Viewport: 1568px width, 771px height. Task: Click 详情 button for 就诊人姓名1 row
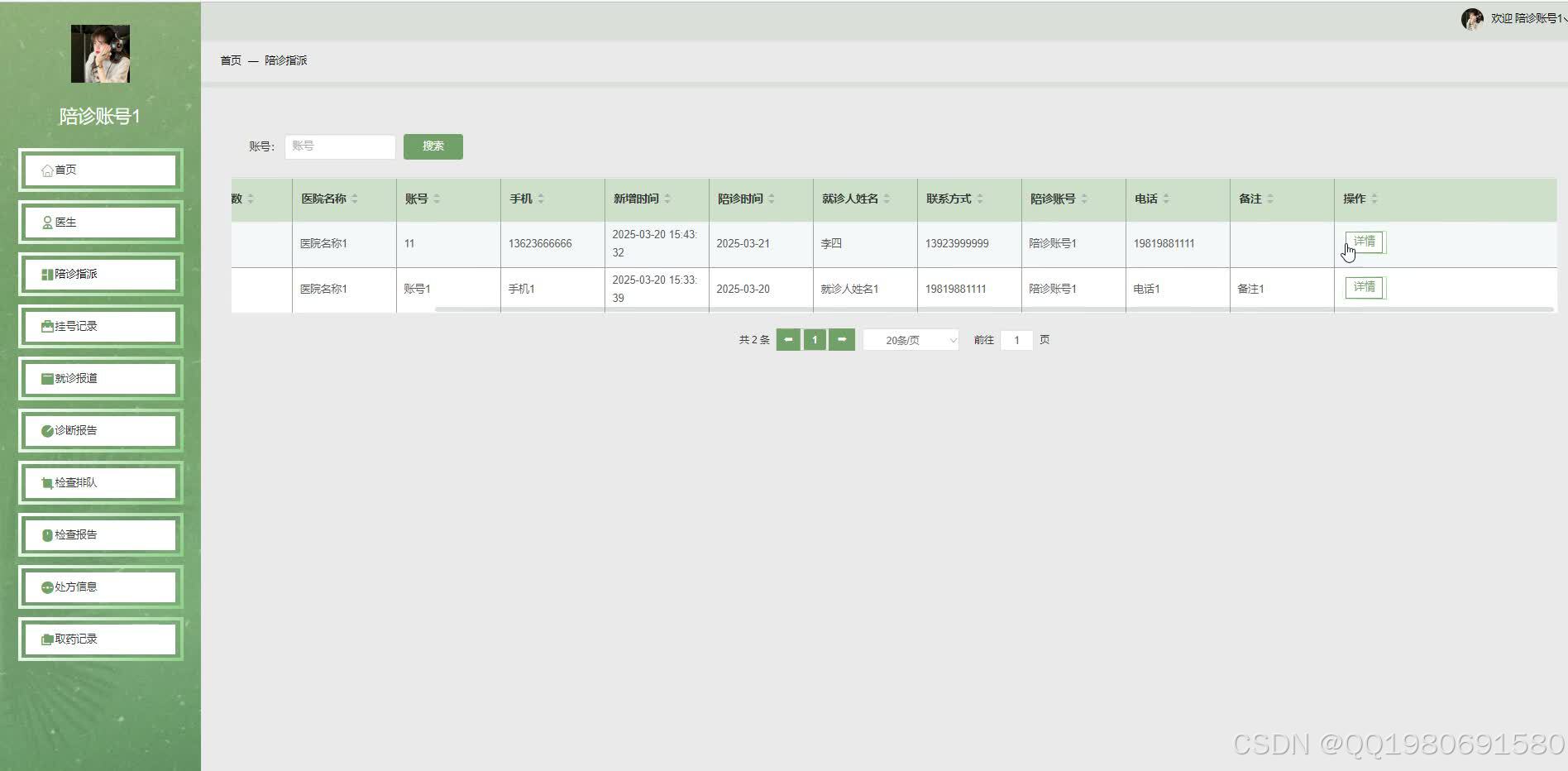(x=1365, y=288)
